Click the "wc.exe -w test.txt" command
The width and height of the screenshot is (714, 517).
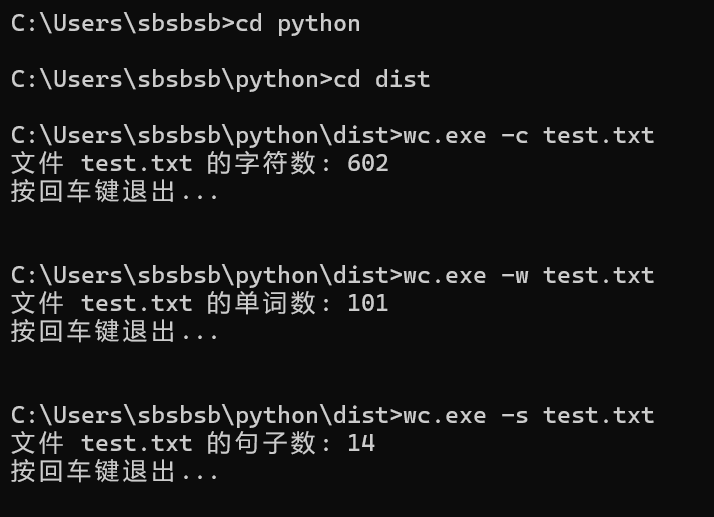point(528,275)
